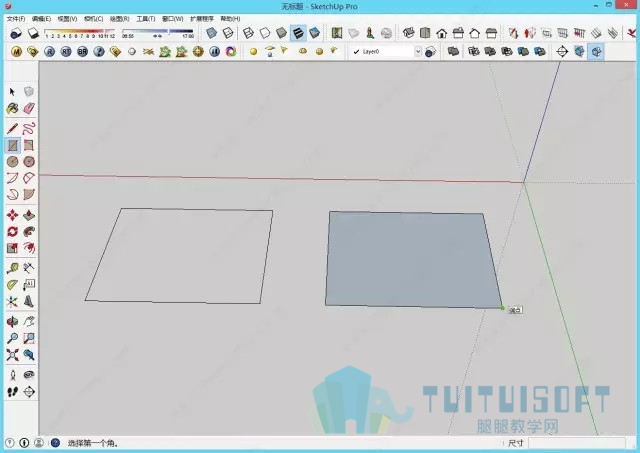Select the Pie arc tool
This screenshot has height=453, width=640.
[x=29, y=195]
